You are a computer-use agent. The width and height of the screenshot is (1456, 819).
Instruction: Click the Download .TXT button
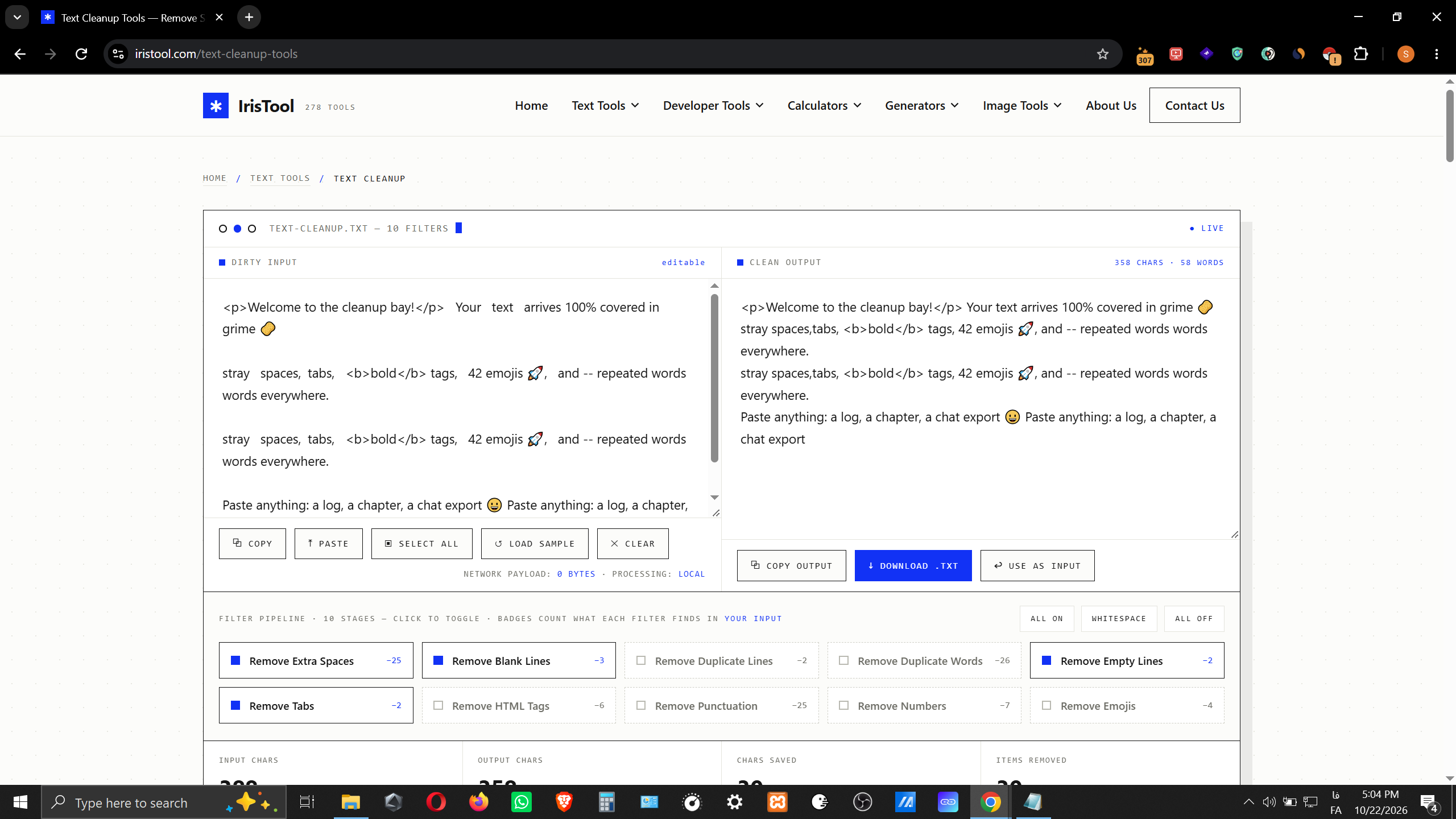coord(913,565)
